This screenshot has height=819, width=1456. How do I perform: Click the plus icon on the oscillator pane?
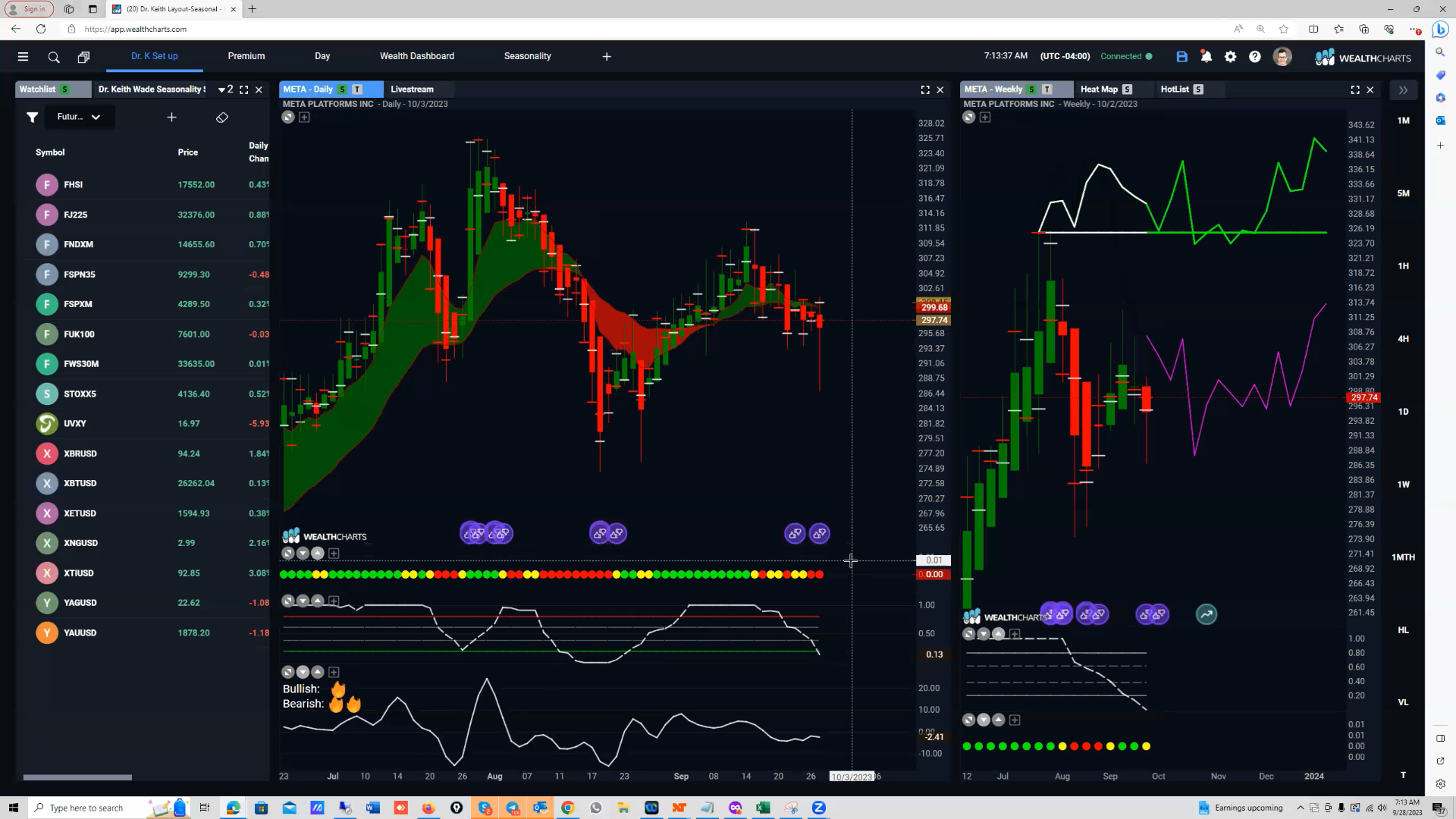(x=334, y=601)
